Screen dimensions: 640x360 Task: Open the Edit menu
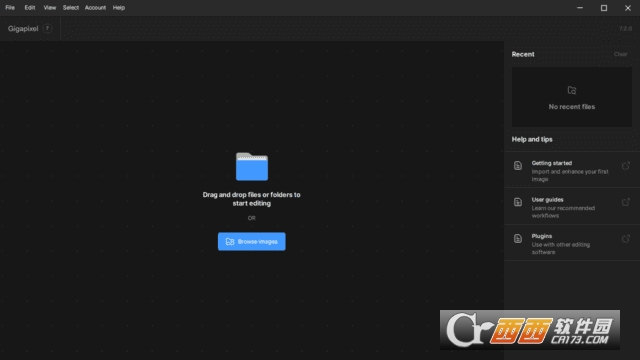30,8
